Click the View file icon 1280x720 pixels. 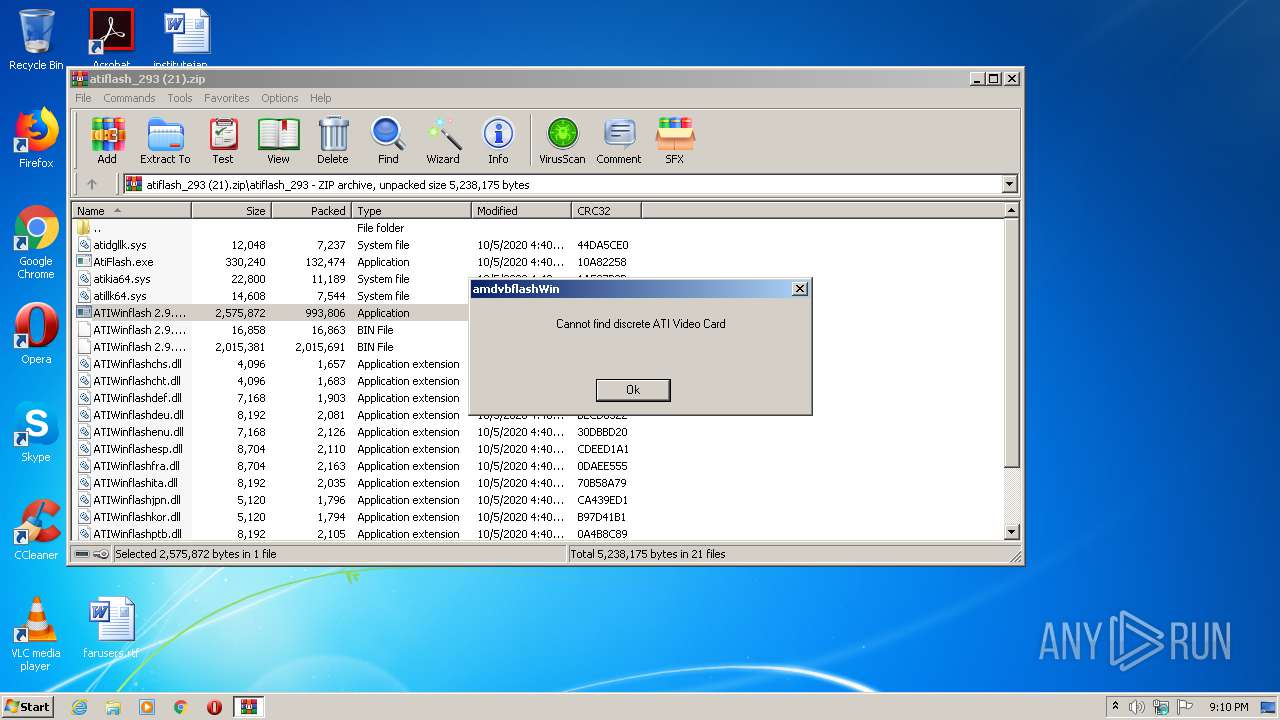[x=278, y=141]
